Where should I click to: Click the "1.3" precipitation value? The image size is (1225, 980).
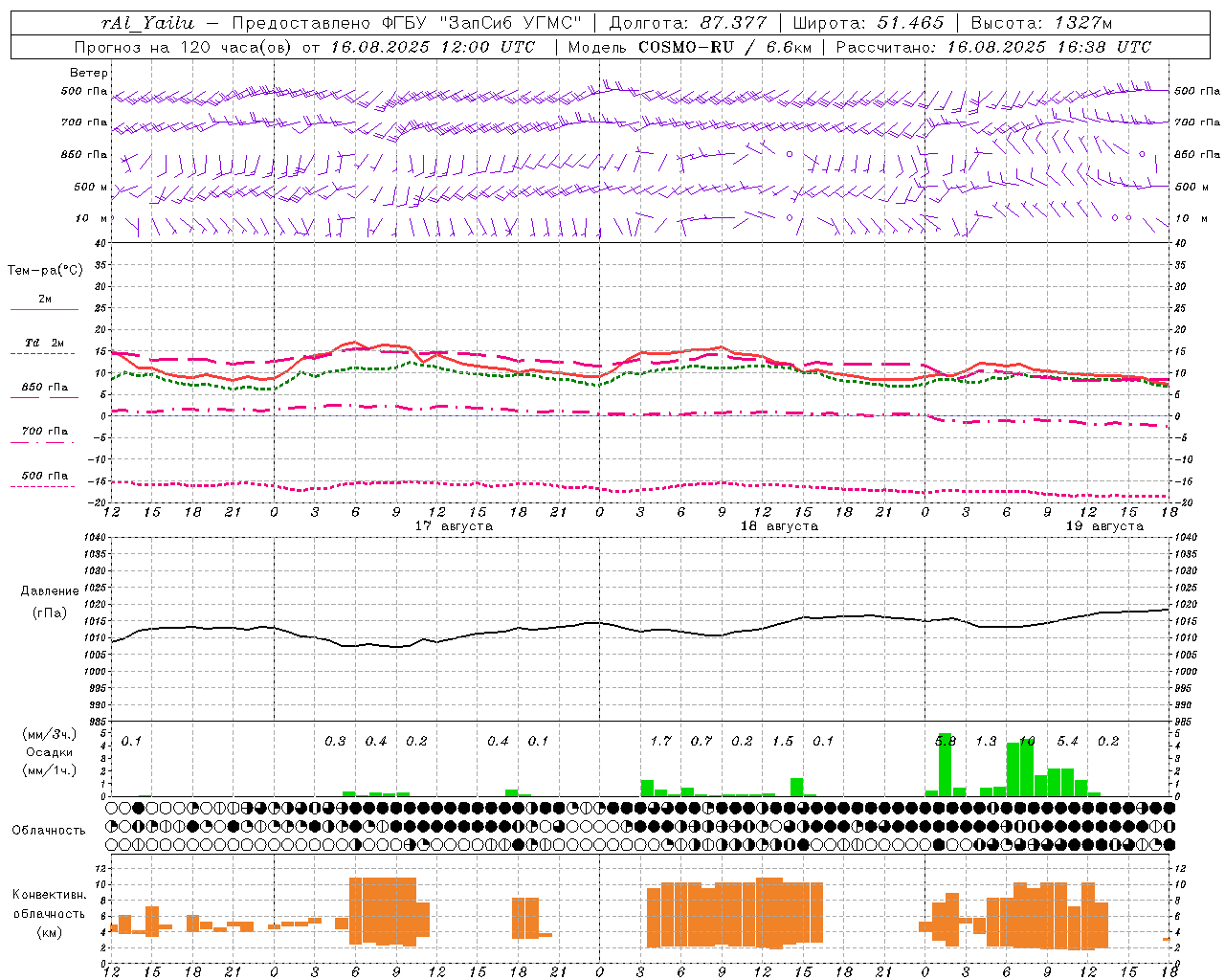[x=986, y=742]
